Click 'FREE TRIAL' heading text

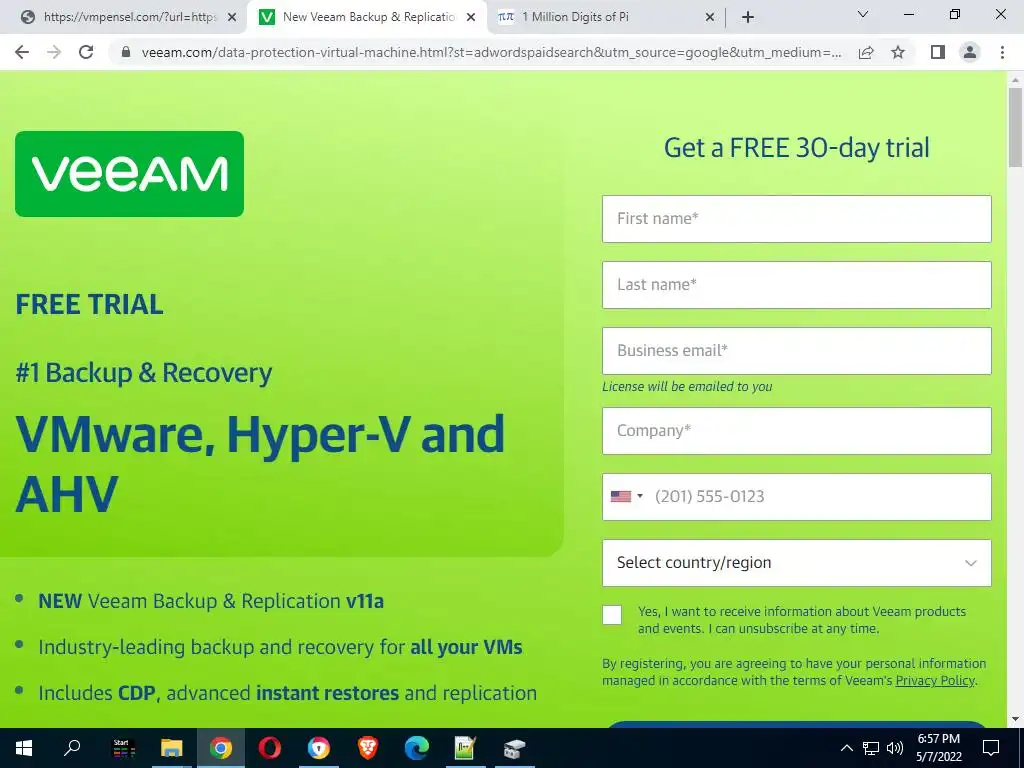click(89, 304)
